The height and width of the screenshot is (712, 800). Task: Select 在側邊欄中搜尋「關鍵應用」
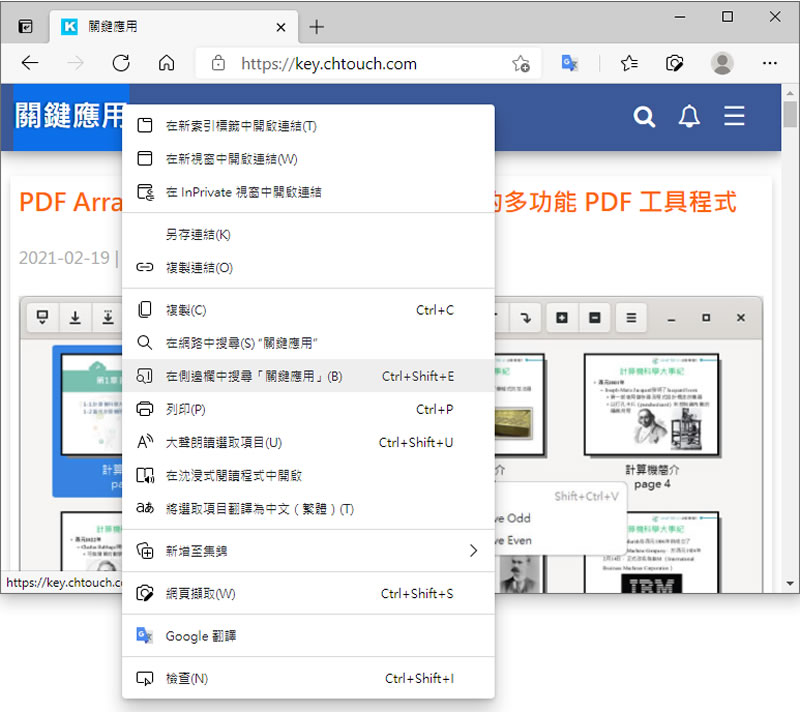[308, 376]
